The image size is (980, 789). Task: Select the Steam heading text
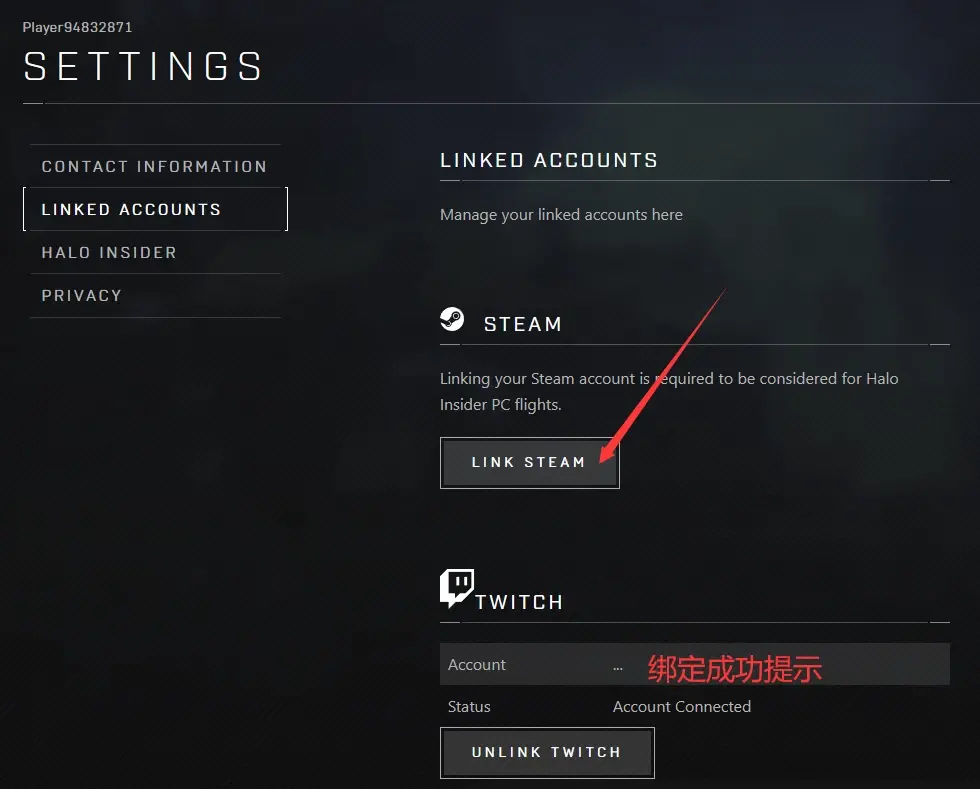click(x=523, y=324)
